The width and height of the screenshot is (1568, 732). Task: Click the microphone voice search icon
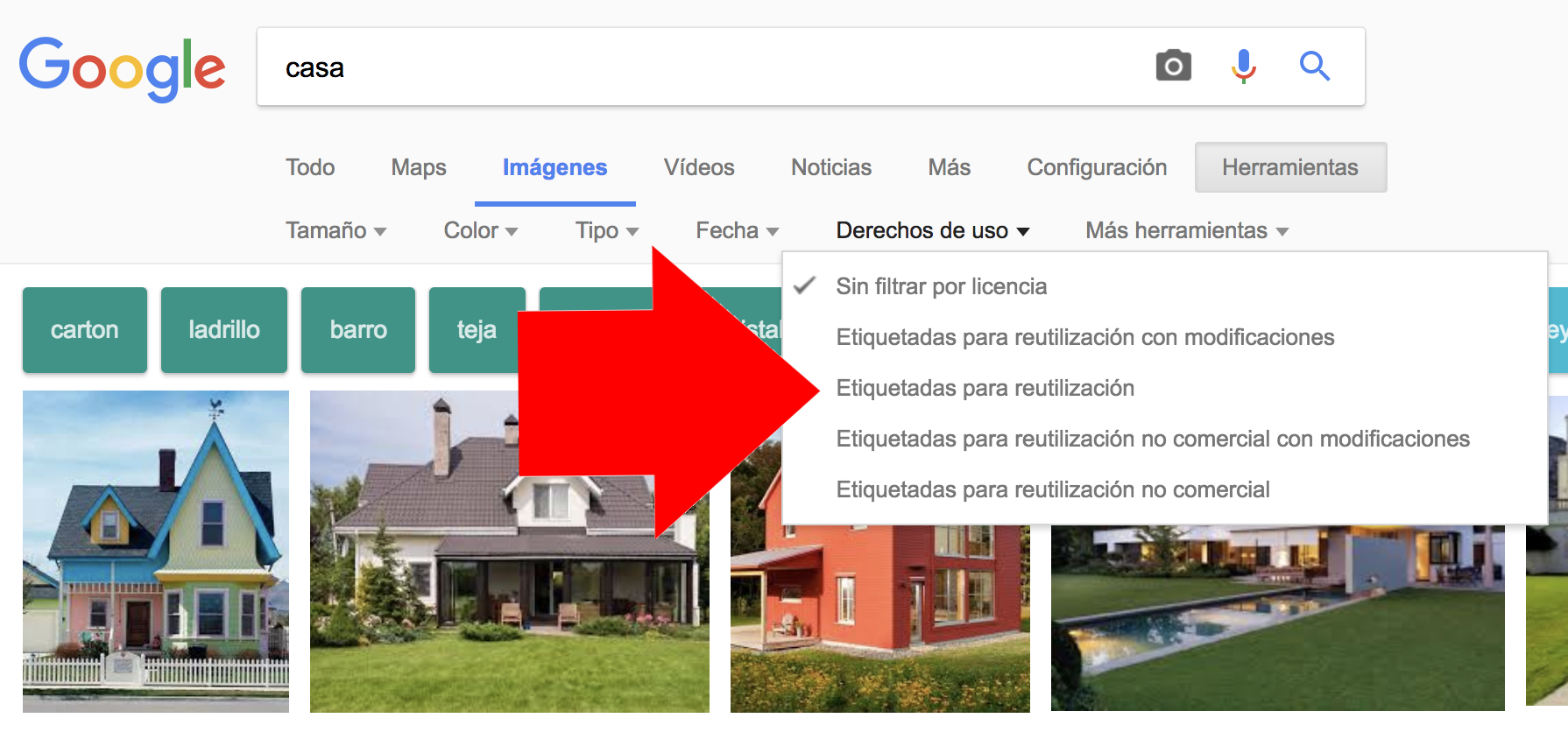pyautogui.click(x=1243, y=67)
